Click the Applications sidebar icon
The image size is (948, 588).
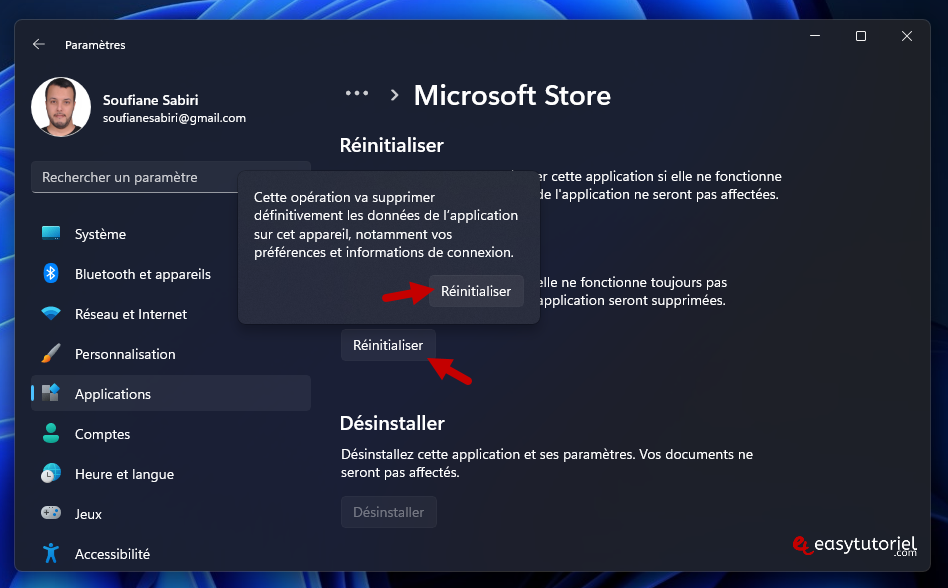(51, 393)
